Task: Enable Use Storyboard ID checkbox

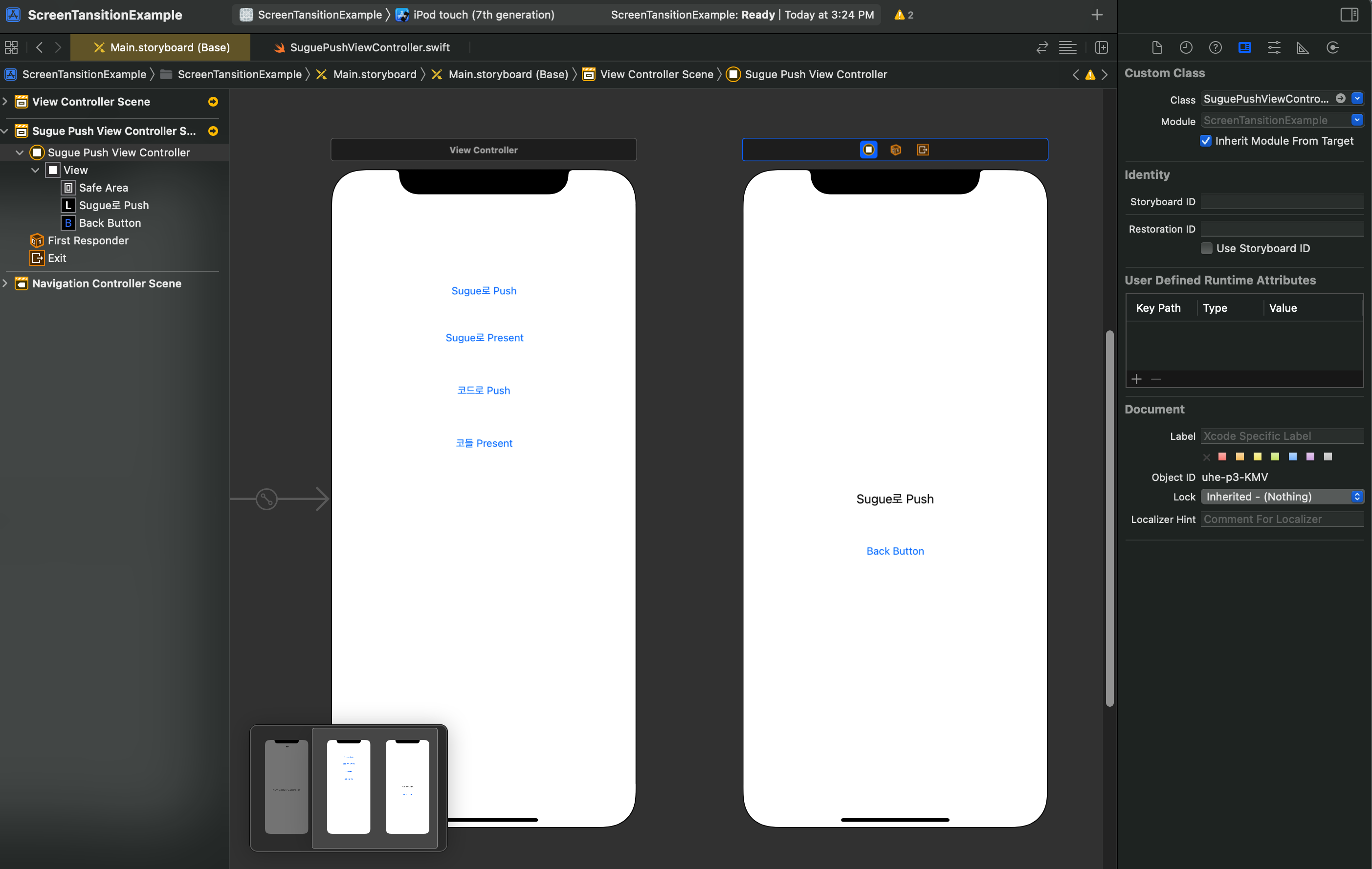Action: (1206, 248)
